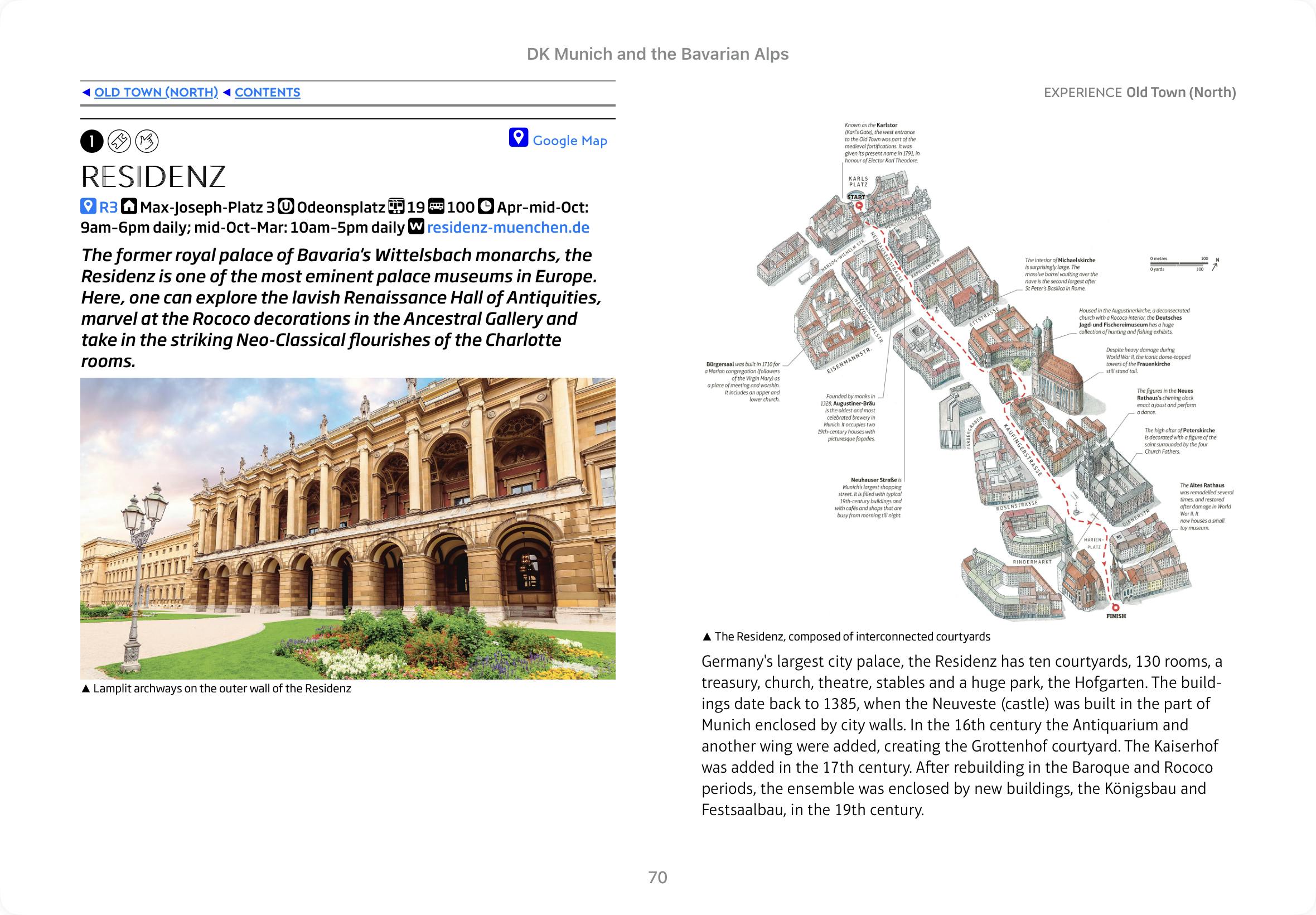Viewport: 1316px width, 915px height.
Task: Open the Google Map link
Action: 569,141
